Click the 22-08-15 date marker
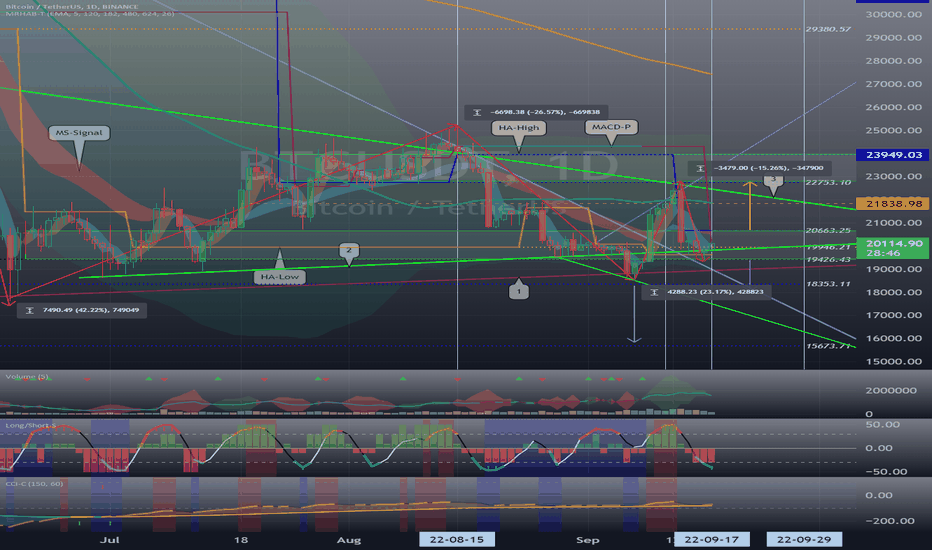This screenshot has width=932, height=550. (x=456, y=540)
